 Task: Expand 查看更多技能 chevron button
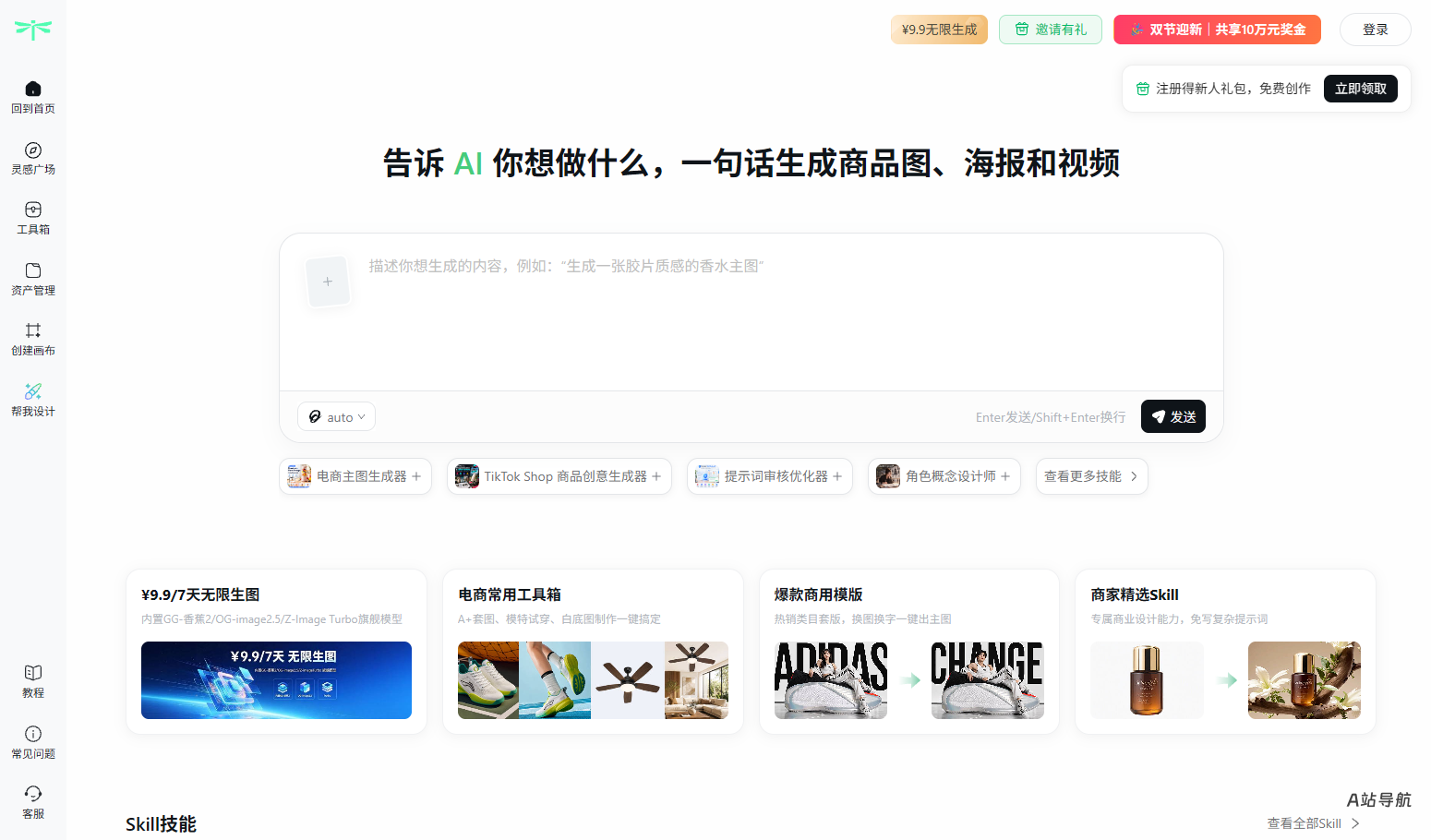(x=1092, y=476)
